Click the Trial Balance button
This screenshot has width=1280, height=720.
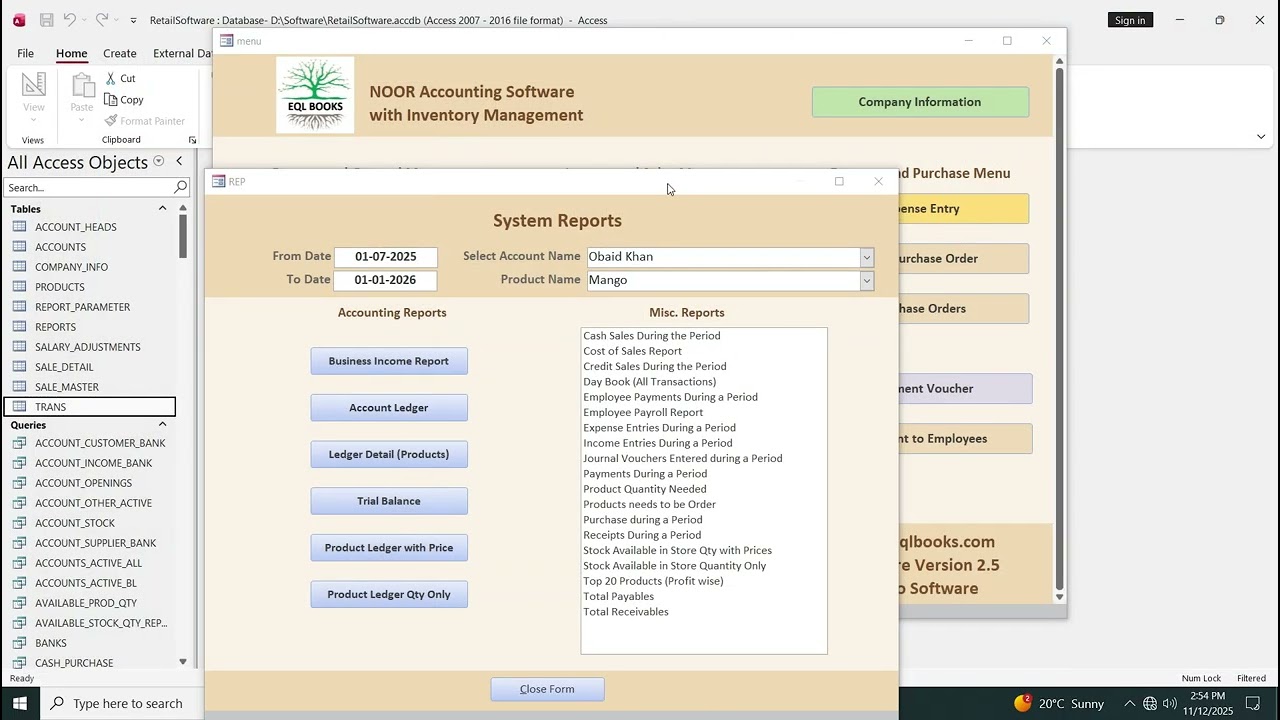pos(389,501)
